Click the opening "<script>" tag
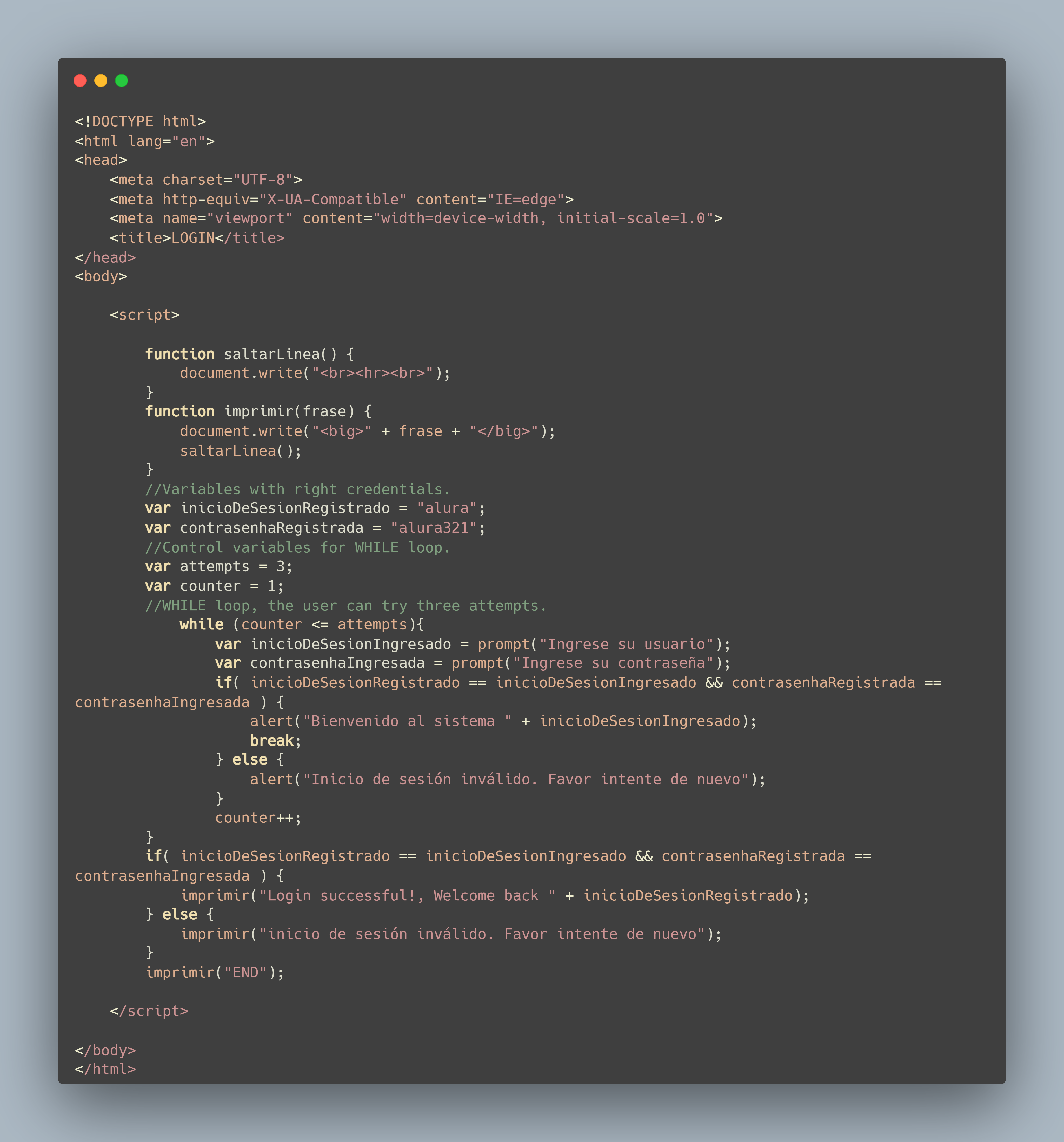Image resolution: width=1064 pixels, height=1142 pixels. (145, 315)
